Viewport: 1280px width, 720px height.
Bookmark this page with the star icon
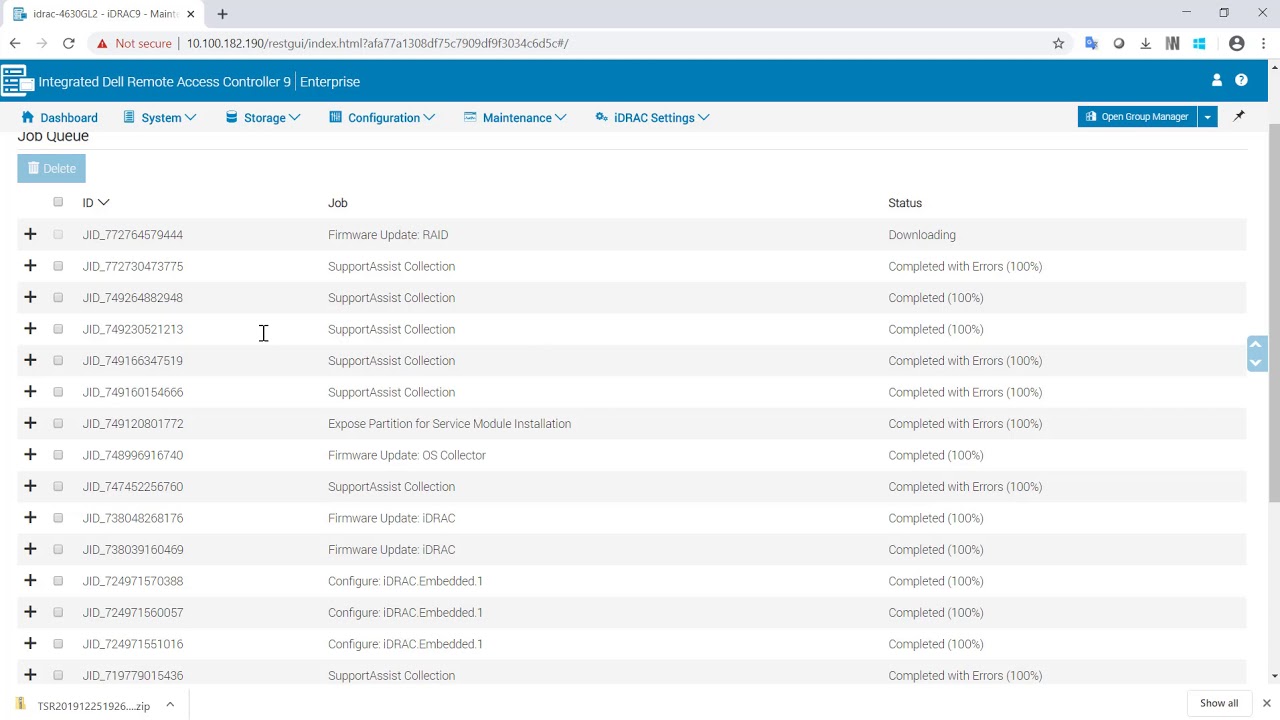tap(1058, 43)
